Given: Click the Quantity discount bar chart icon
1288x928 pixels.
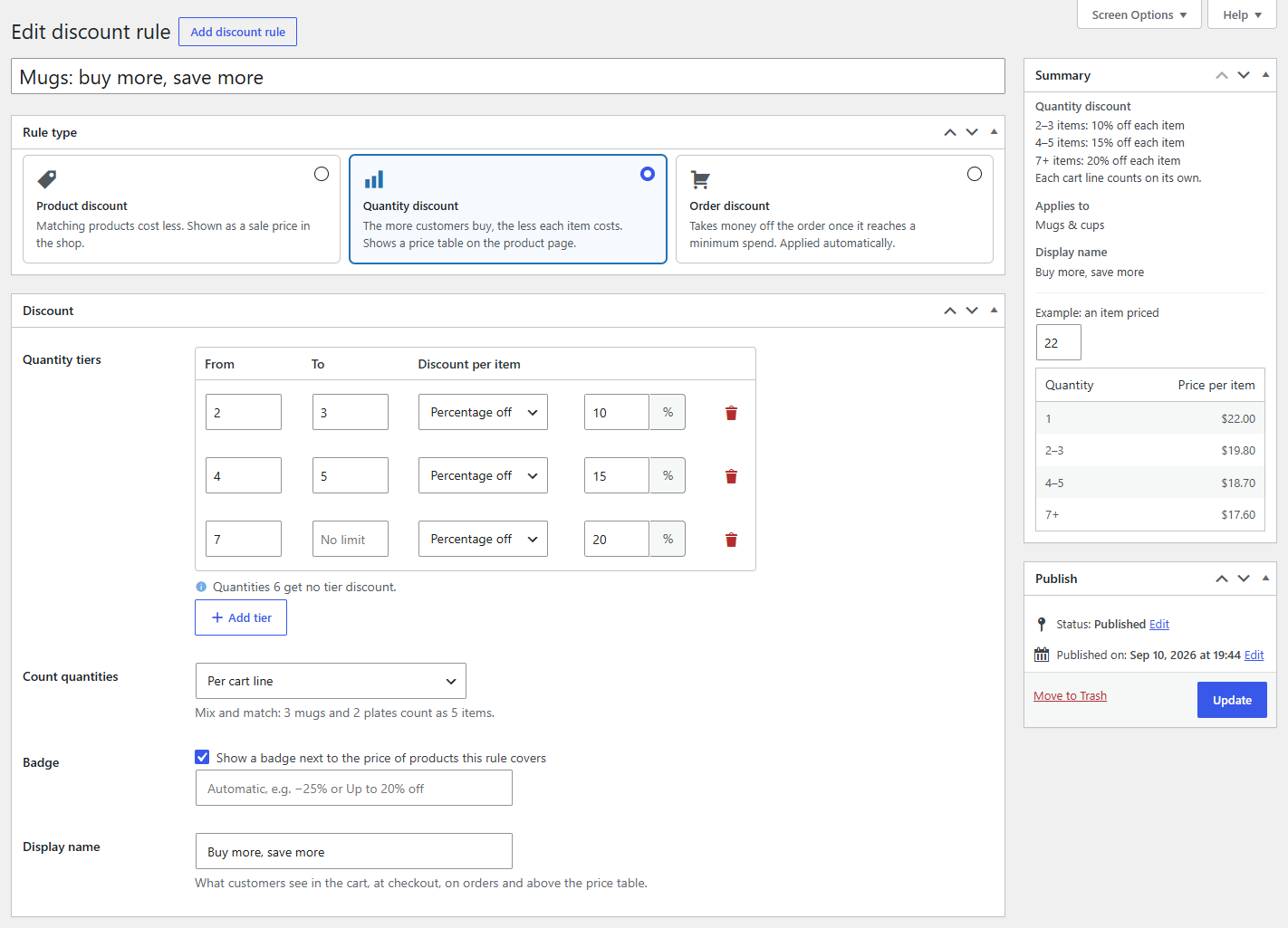Looking at the screenshot, I should (x=374, y=179).
